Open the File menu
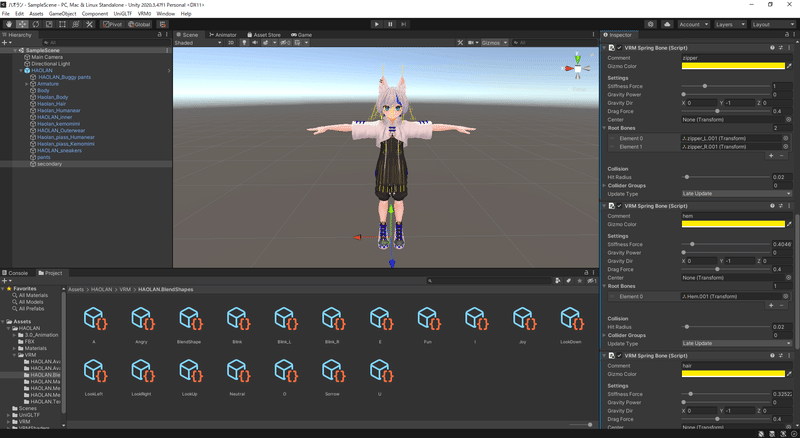The image size is (800, 438). [6, 14]
